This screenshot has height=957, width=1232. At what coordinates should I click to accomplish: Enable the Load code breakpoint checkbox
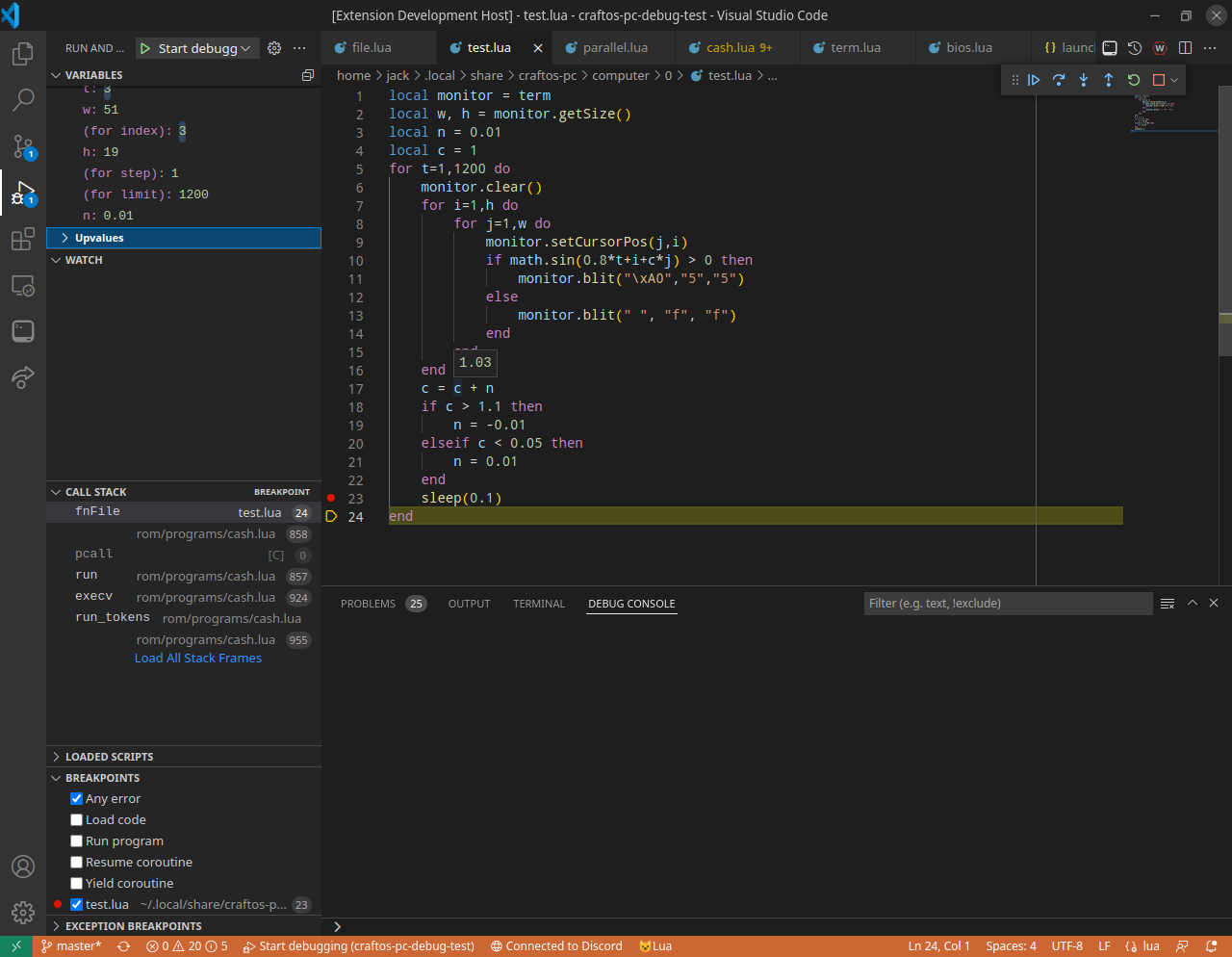click(x=77, y=820)
